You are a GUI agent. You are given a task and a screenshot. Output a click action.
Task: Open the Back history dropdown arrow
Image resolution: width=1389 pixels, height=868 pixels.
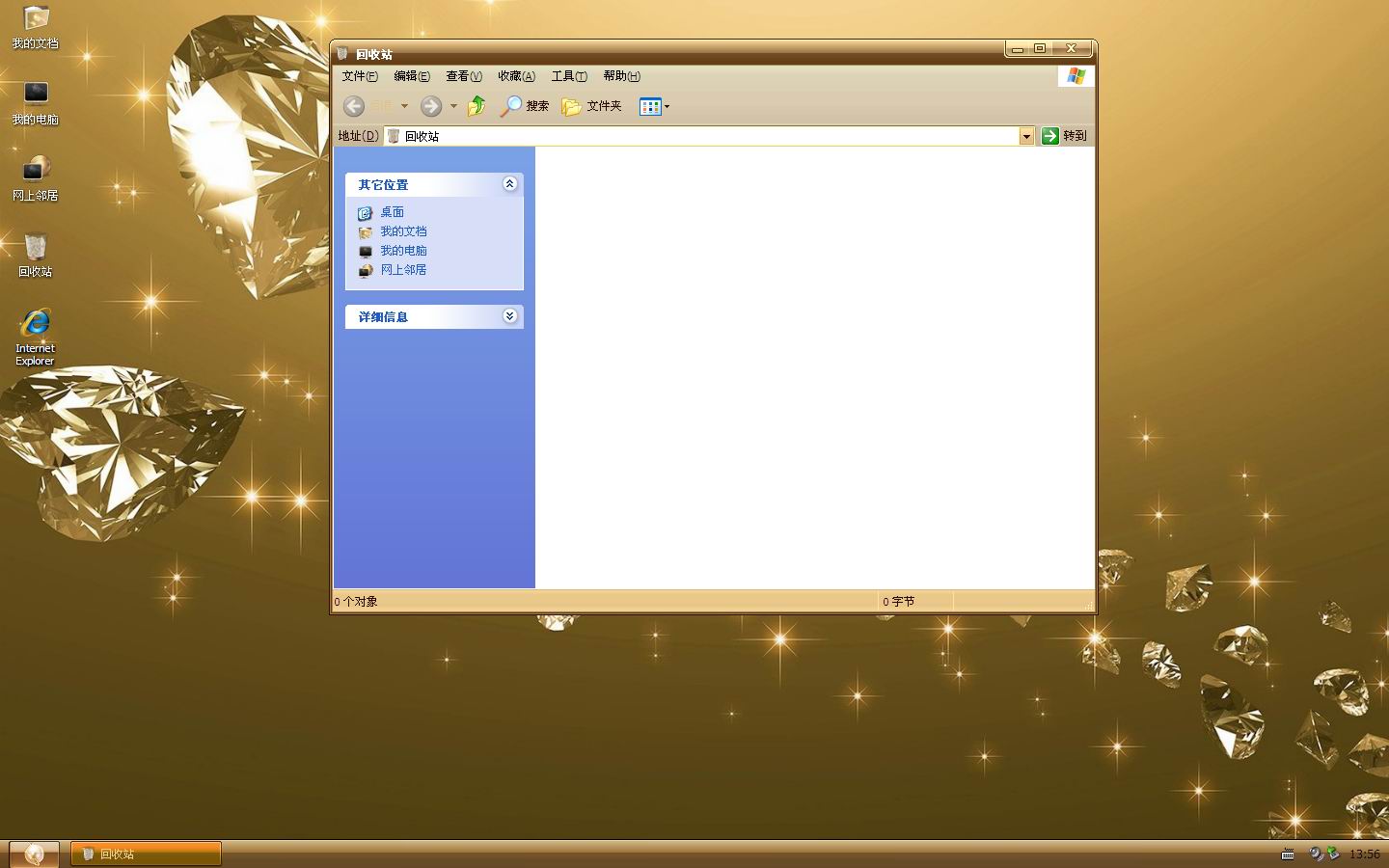(x=404, y=106)
